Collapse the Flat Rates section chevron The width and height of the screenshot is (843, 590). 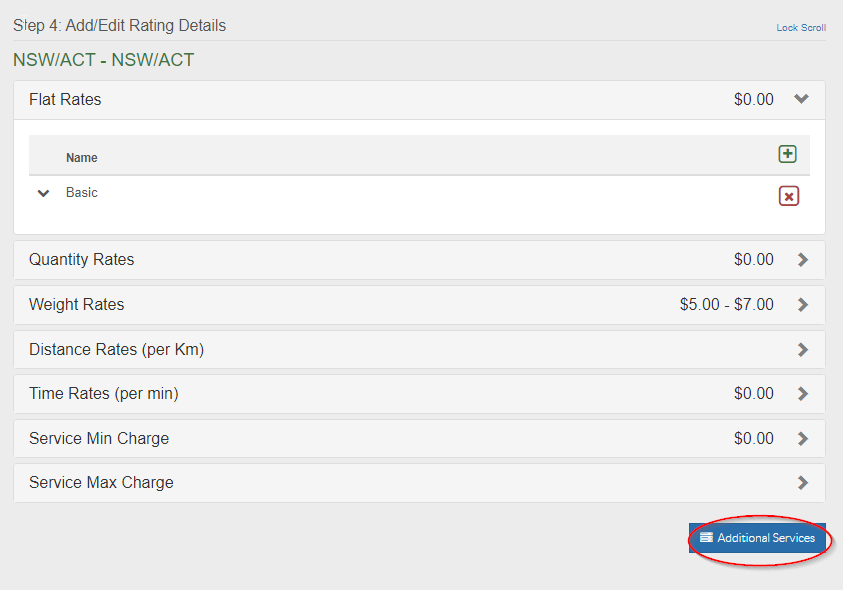click(801, 99)
